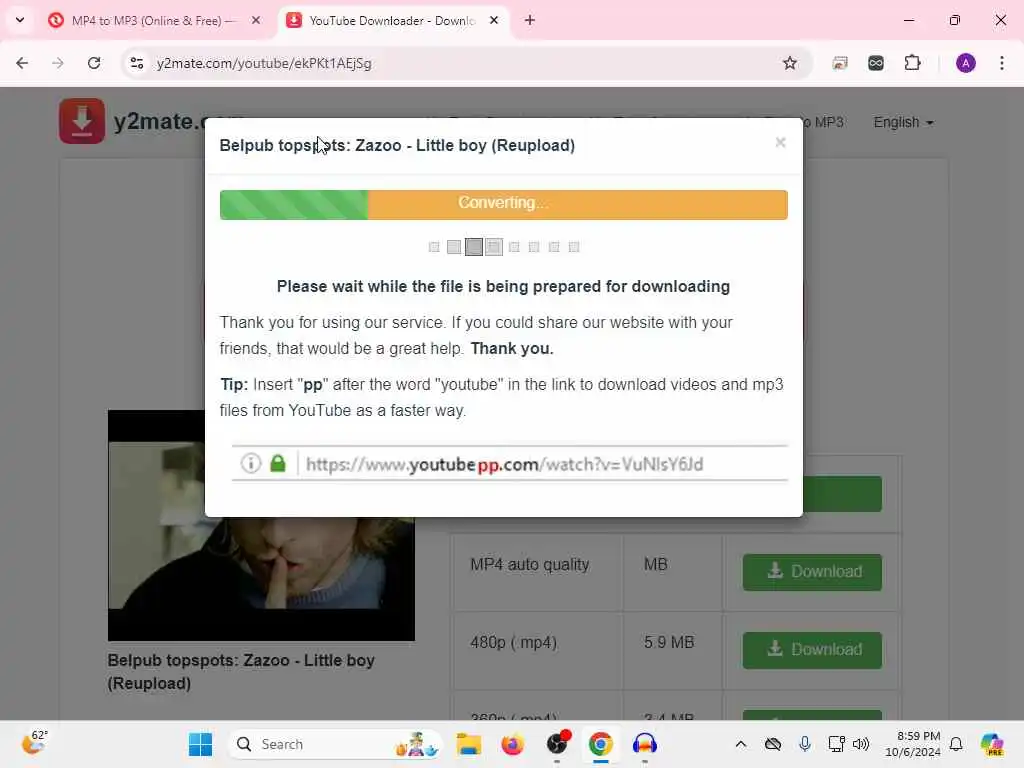Open the notifications bell
This screenshot has height=768, width=1024.
(956, 744)
